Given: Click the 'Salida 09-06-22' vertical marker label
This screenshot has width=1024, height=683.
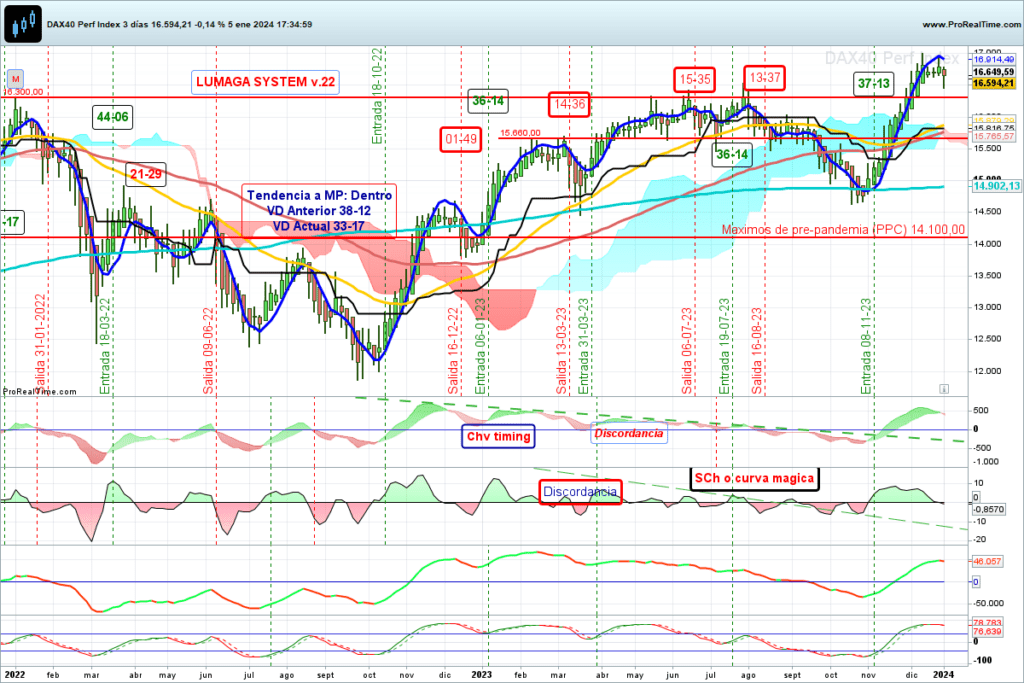Looking at the screenshot, I should click(208, 351).
